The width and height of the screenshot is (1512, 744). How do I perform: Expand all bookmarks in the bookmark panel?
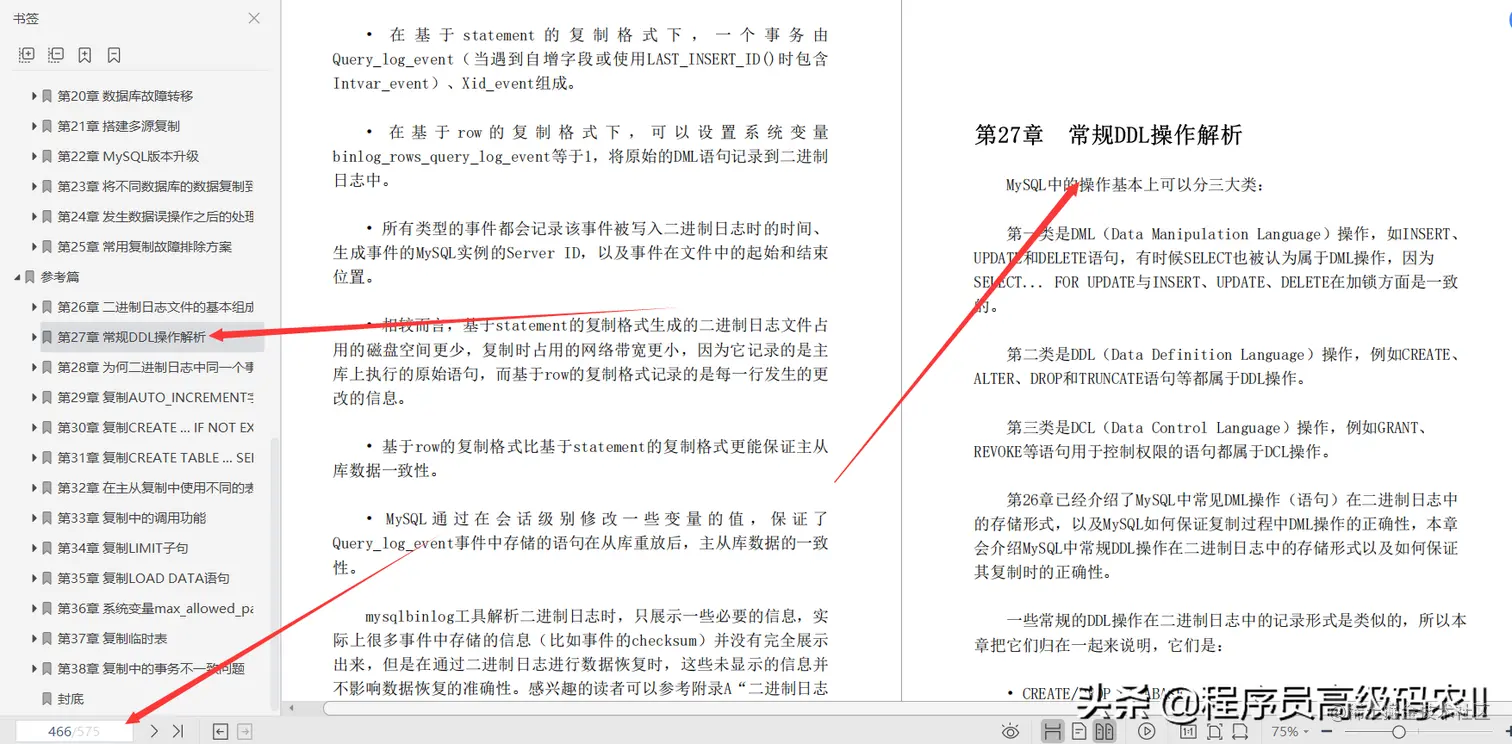[x=26, y=54]
